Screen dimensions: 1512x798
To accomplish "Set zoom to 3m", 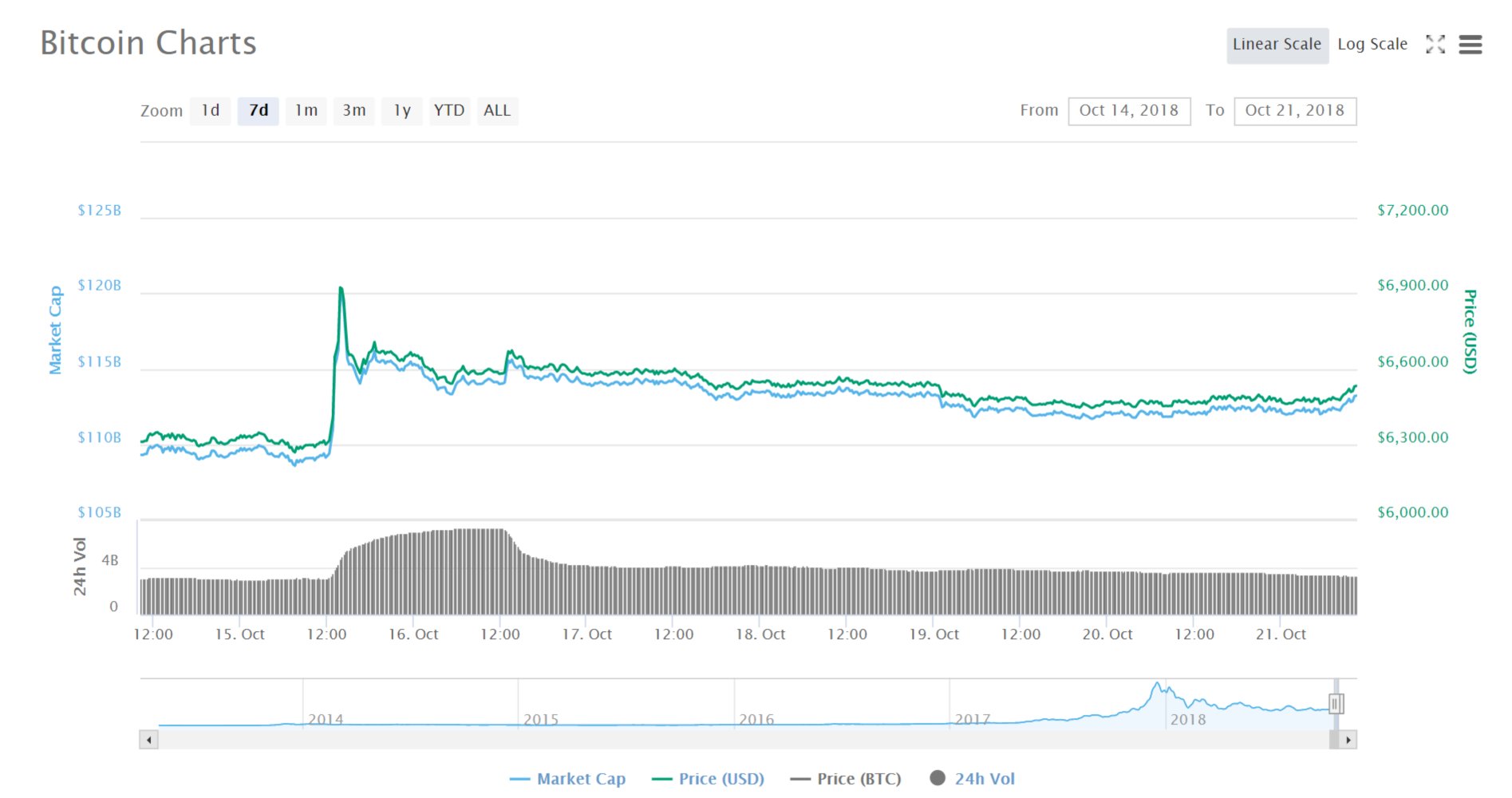I will [354, 111].
